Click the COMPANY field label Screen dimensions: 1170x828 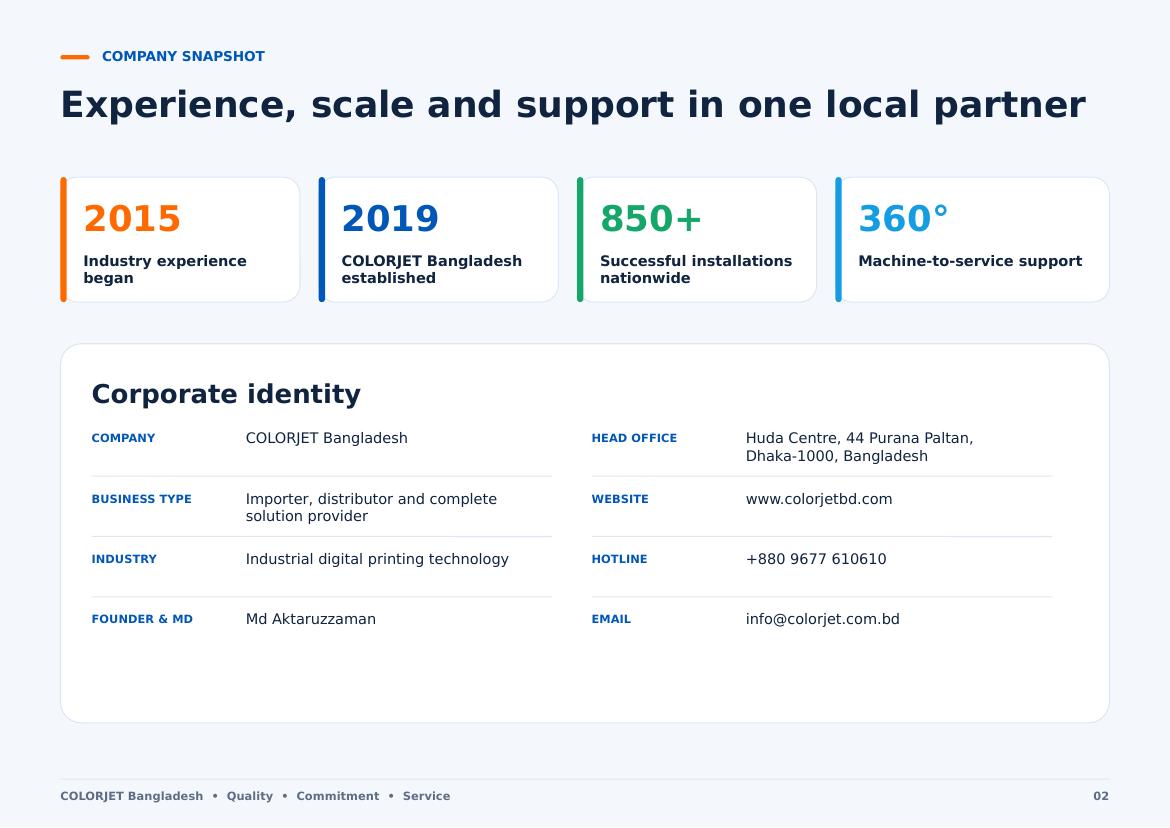point(123,438)
